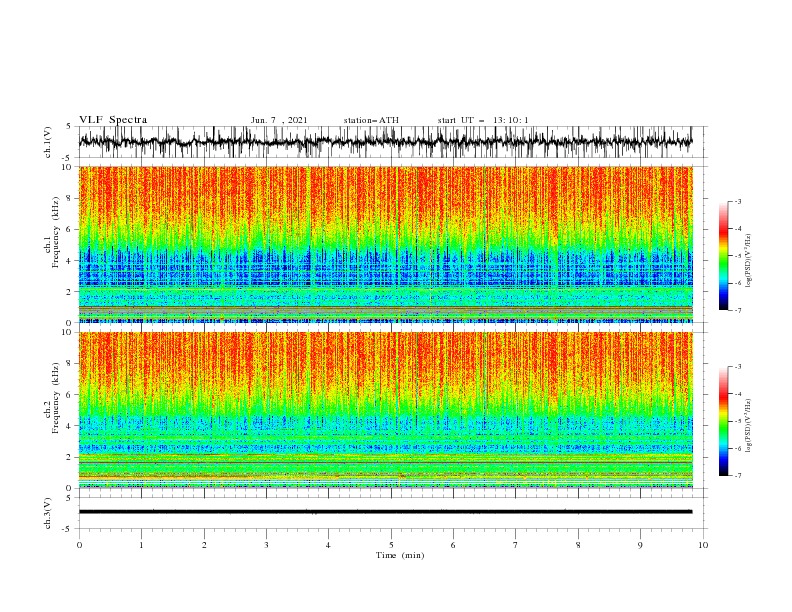This screenshot has height=612, width=792.
Task: Select the date text "Jun. 7 , 2021"
Action: [279, 120]
